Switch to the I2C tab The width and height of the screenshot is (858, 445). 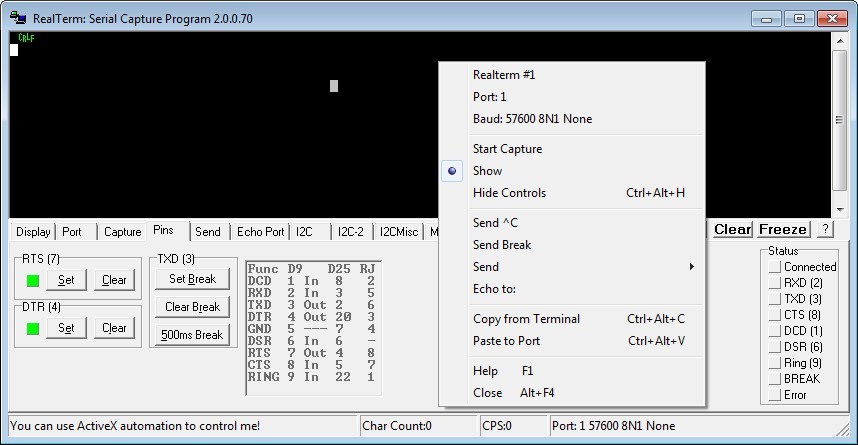310,232
